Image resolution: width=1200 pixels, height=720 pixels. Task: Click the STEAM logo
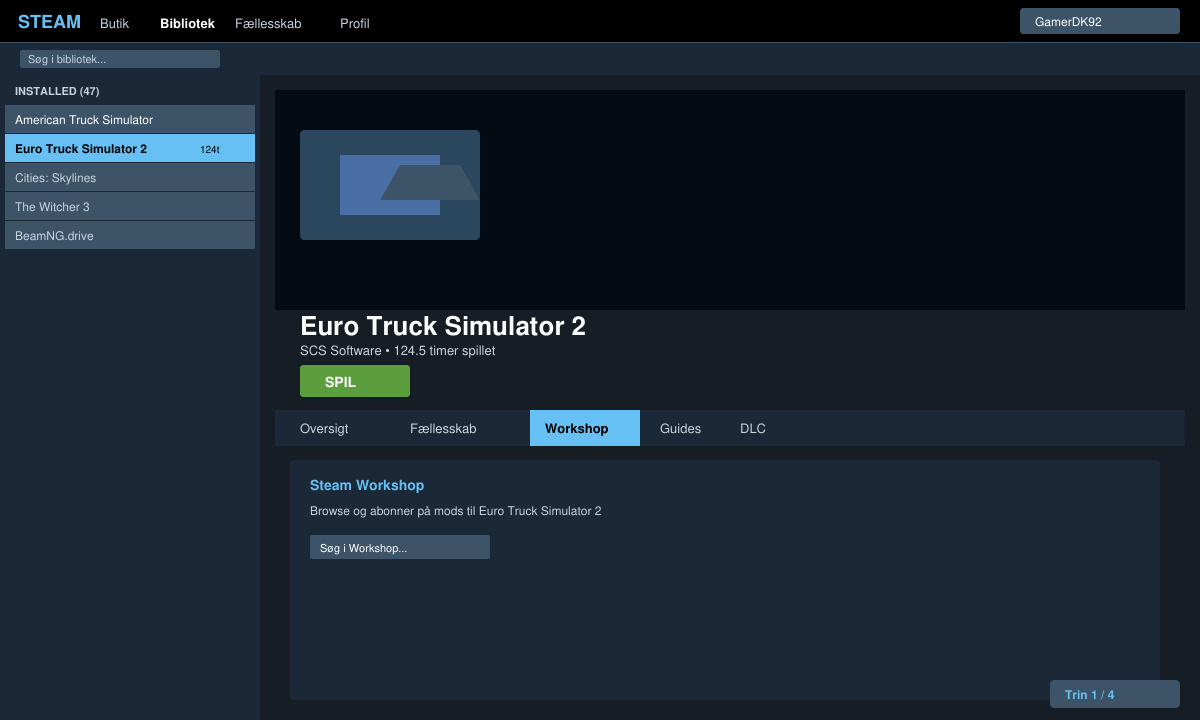click(49, 22)
